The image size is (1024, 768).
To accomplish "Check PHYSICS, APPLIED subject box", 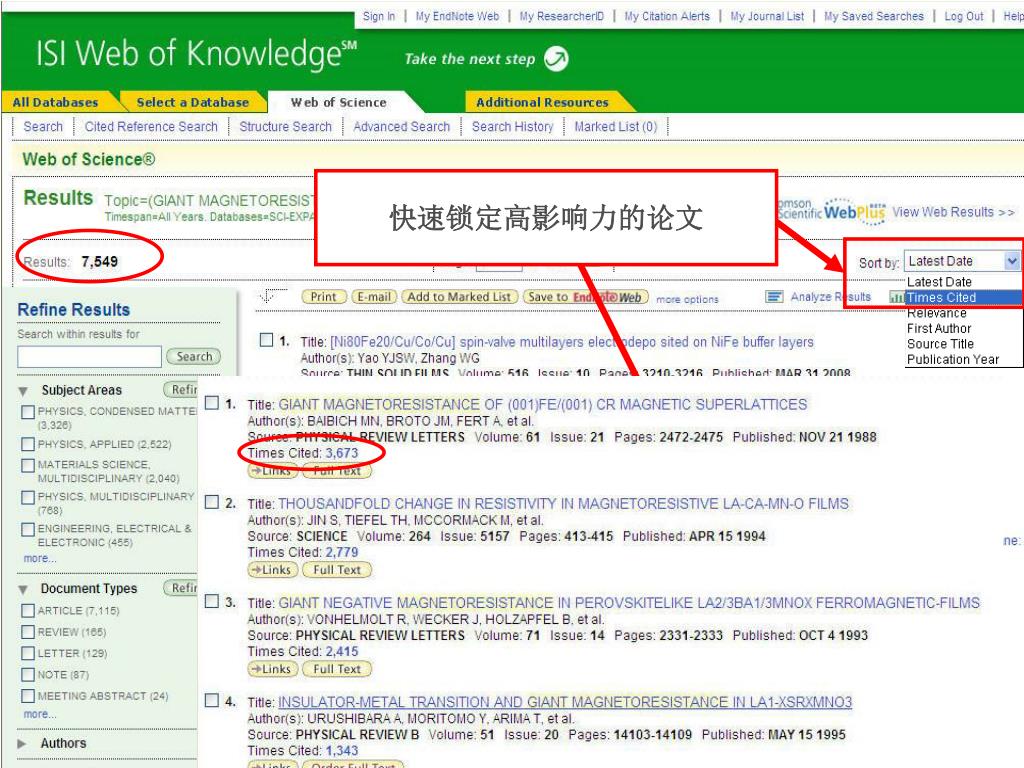I will (28, 445).
